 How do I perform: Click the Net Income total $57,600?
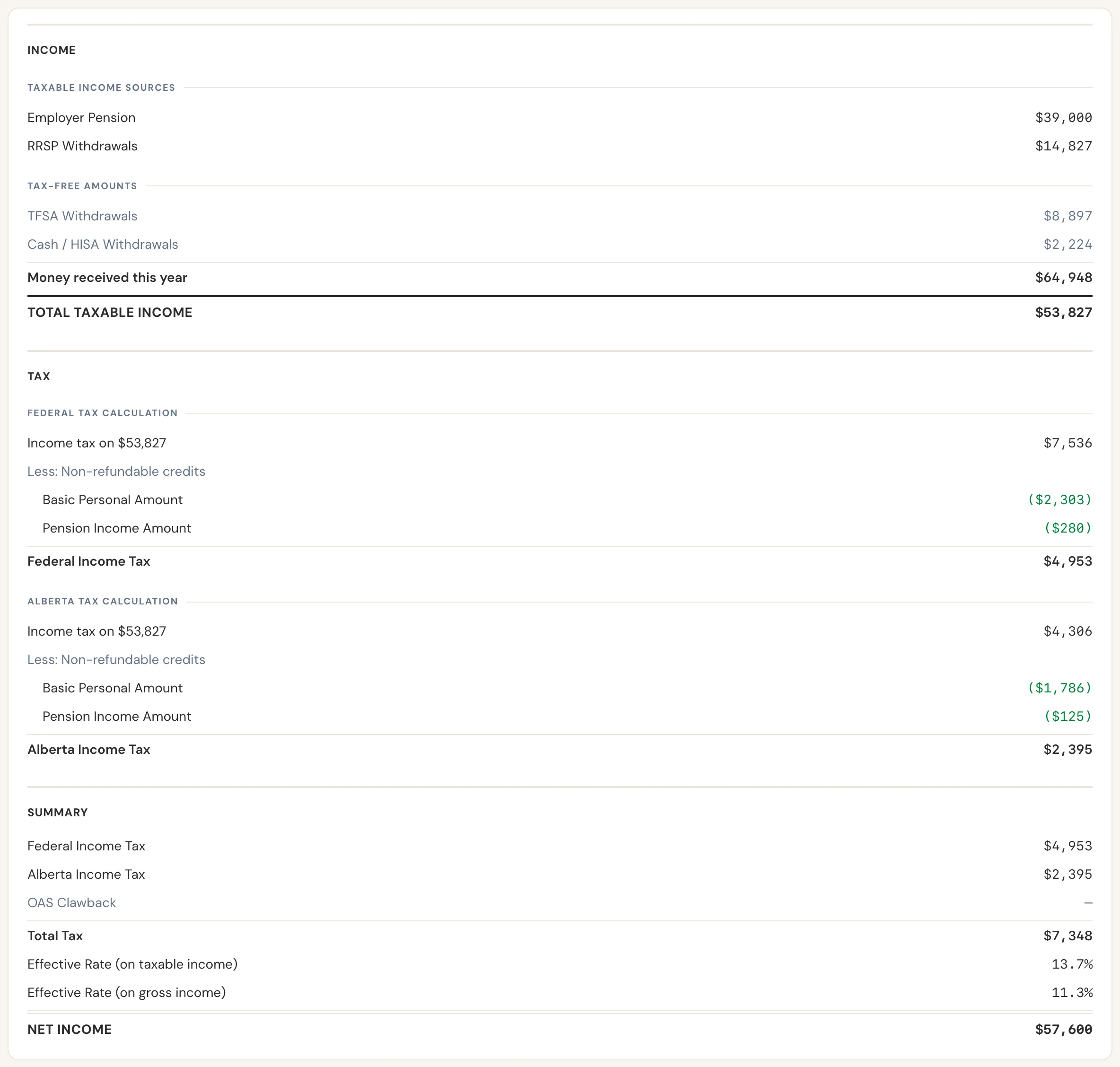click(x=1063, y=1030)
